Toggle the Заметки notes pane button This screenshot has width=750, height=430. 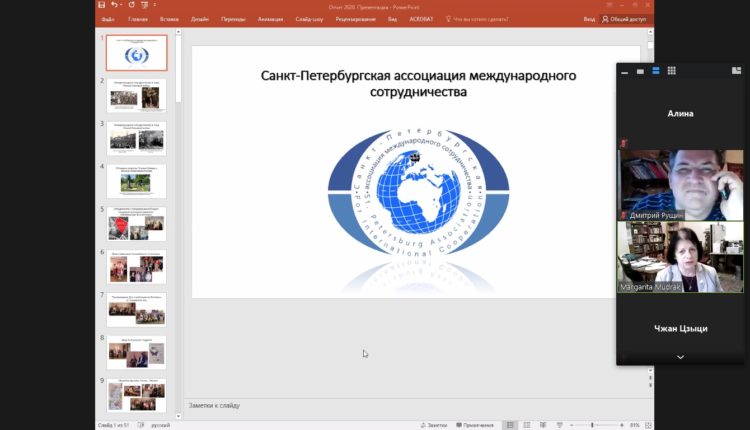tap(433, 425)
